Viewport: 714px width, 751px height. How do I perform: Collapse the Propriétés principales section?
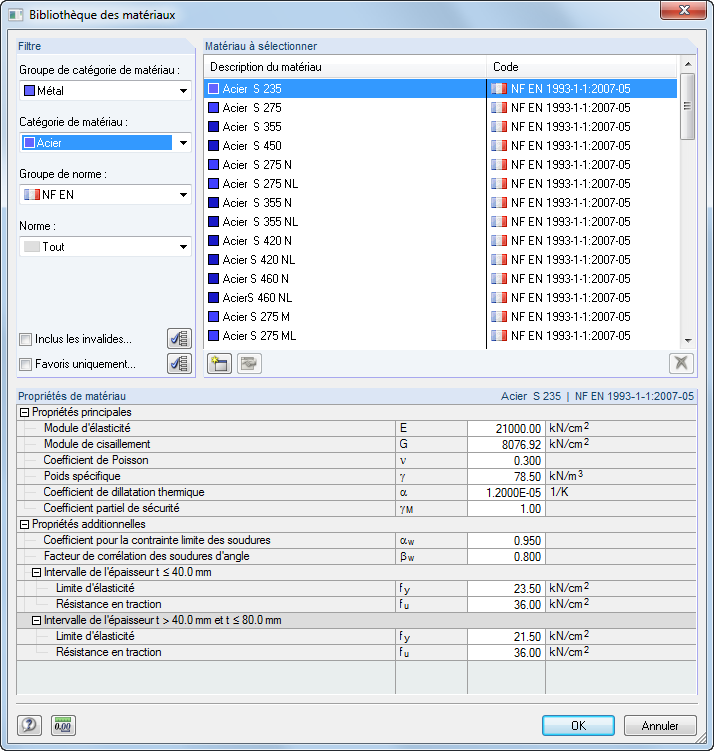[24, 412]
